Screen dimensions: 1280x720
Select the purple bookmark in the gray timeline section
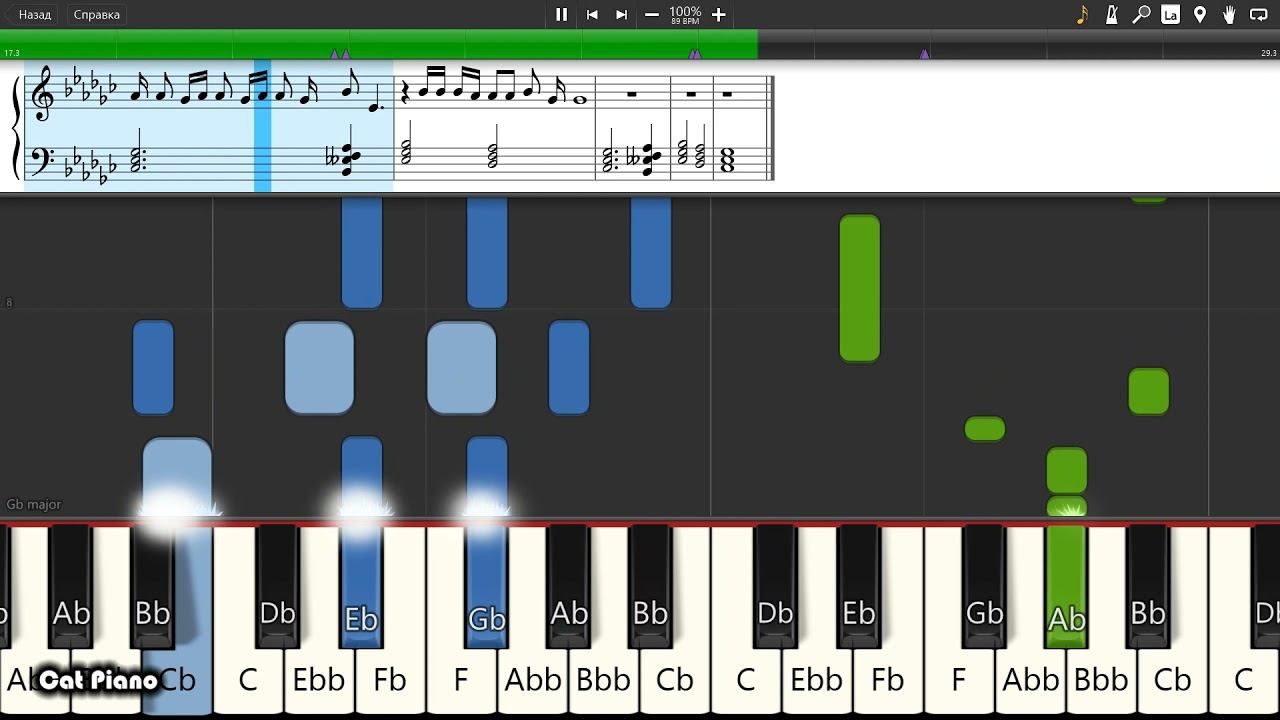click(x=924, y=54)
